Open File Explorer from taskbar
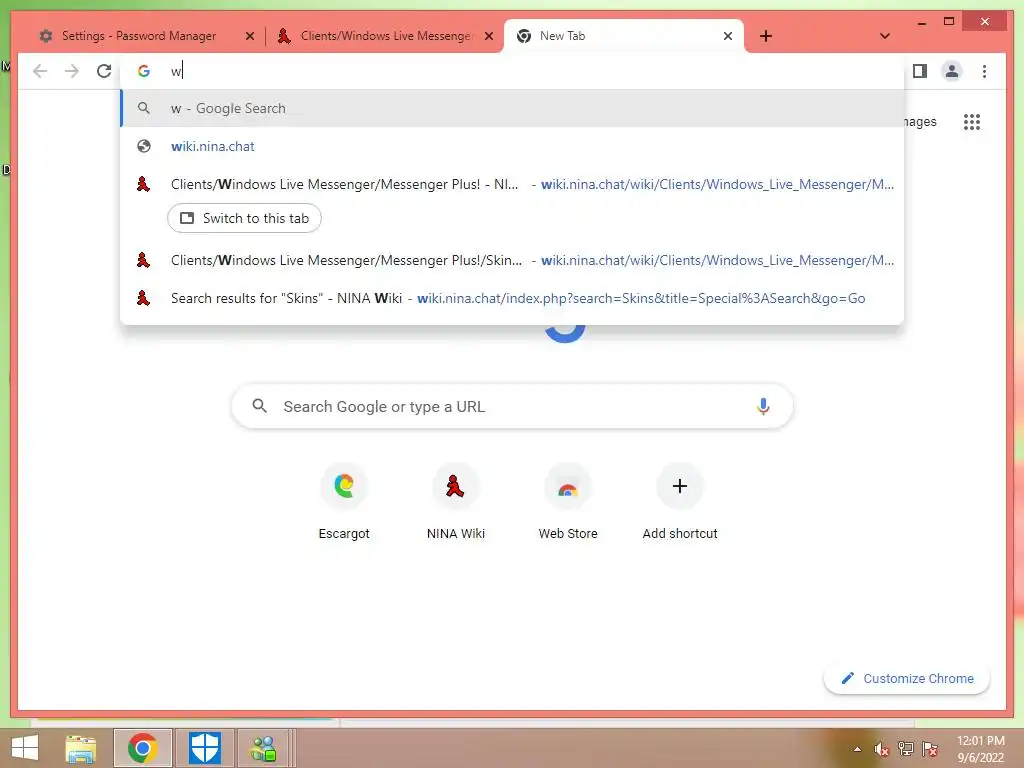This screenshot has width=1024, height=768. [81, 748]
